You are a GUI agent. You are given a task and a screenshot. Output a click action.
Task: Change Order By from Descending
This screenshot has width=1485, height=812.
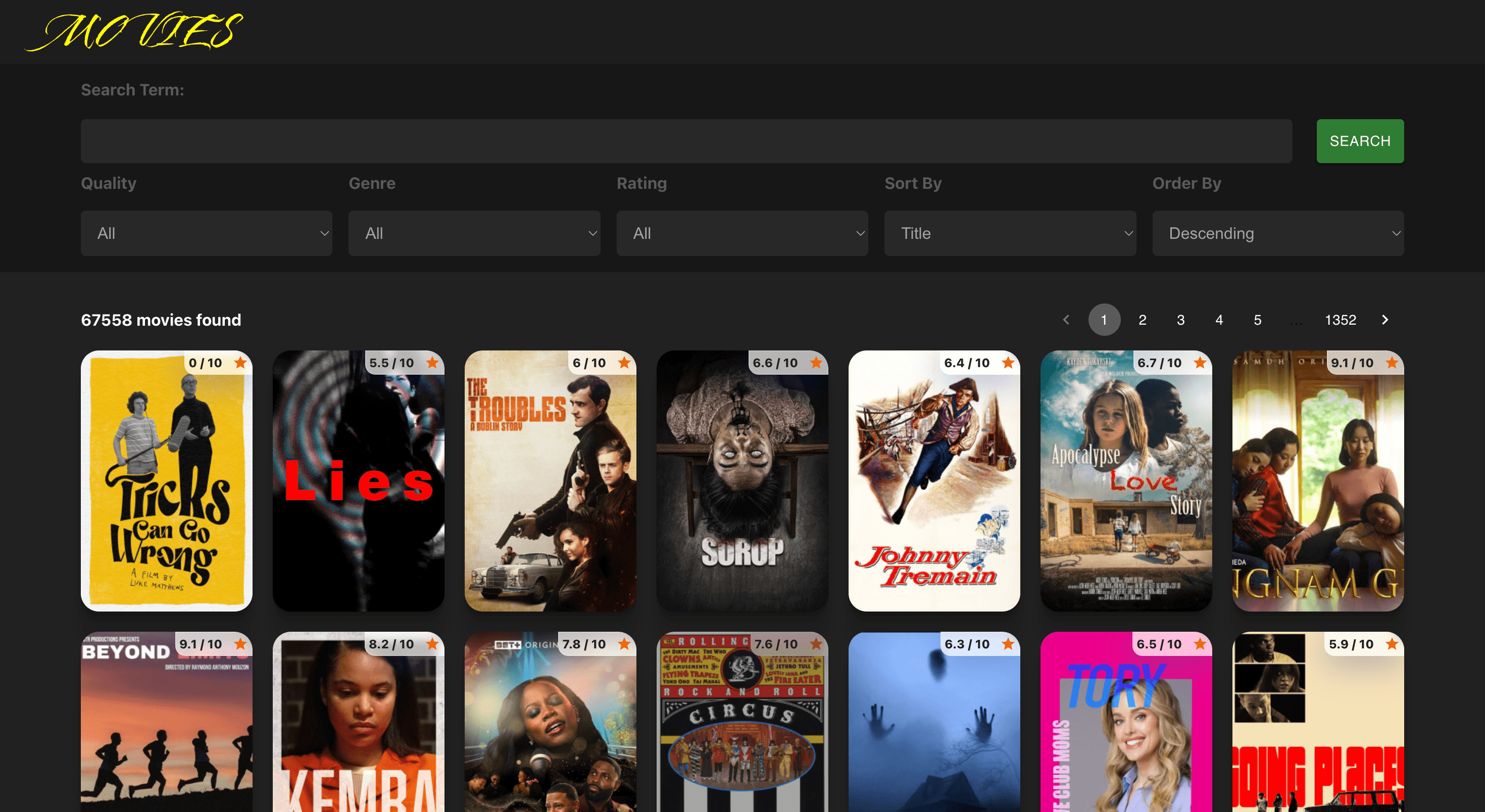(1277, 233)
